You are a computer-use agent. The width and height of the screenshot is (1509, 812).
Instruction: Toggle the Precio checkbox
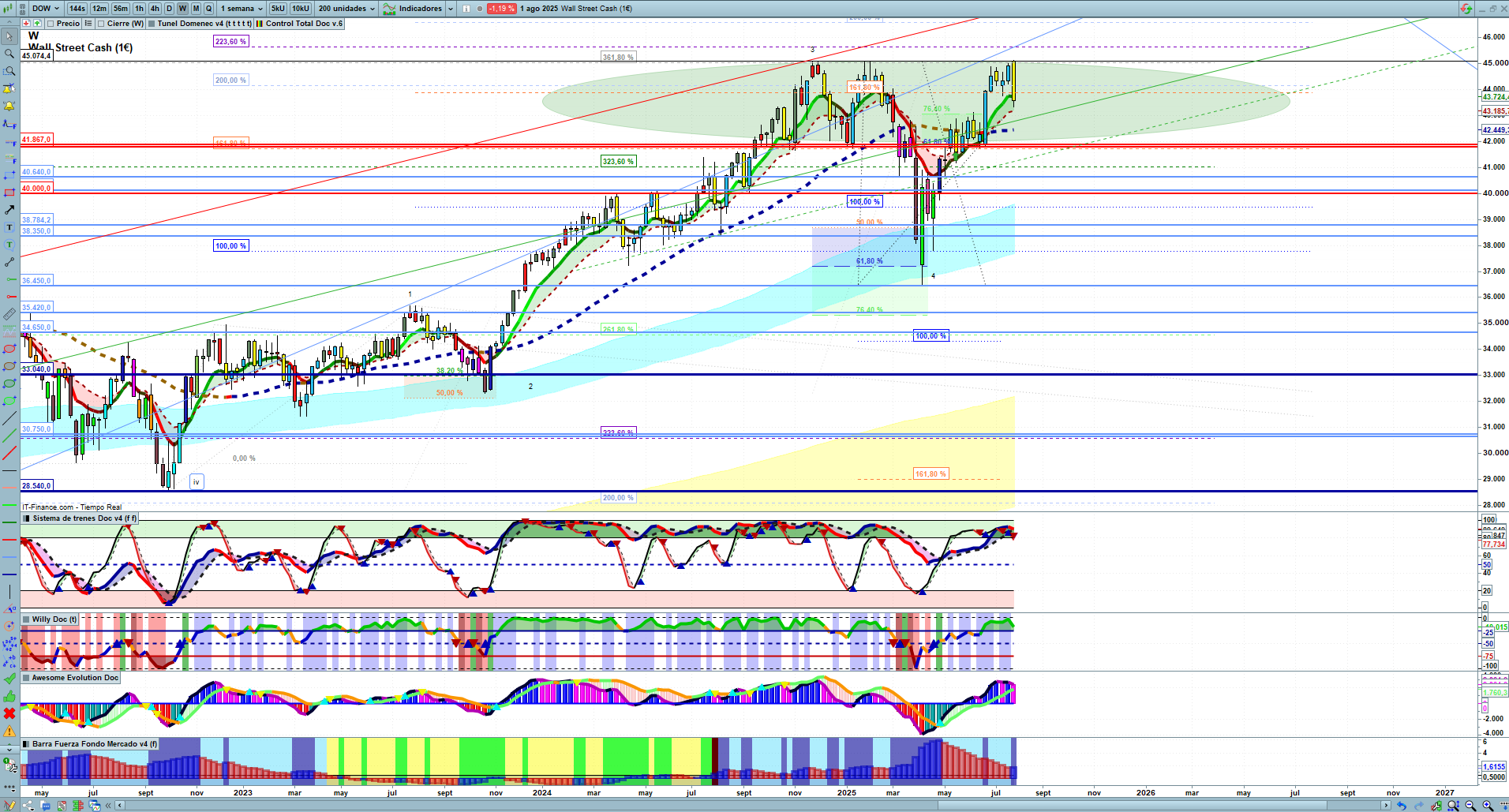click(x=51, y=24)
